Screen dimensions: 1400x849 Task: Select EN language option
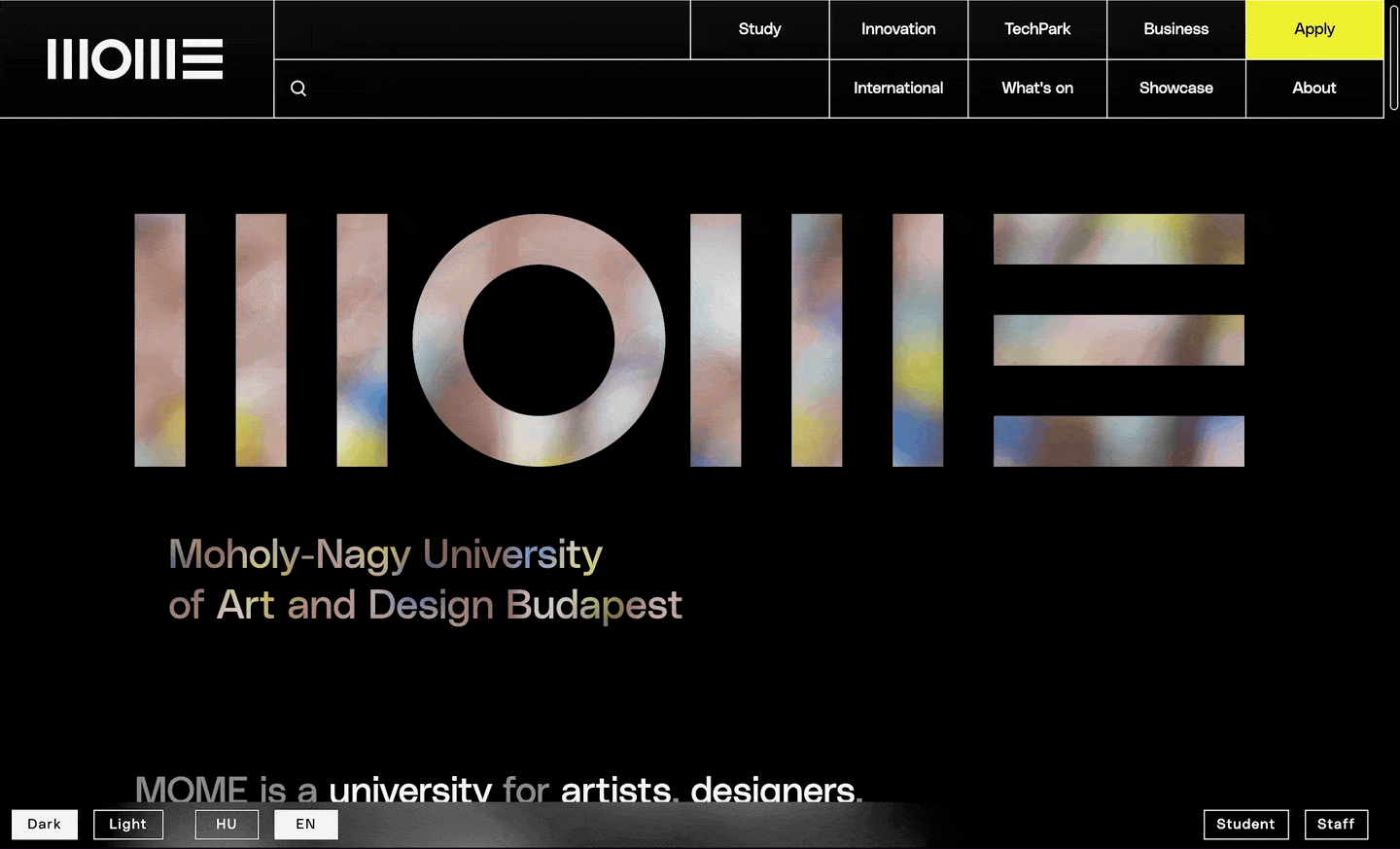click(306, 825)
